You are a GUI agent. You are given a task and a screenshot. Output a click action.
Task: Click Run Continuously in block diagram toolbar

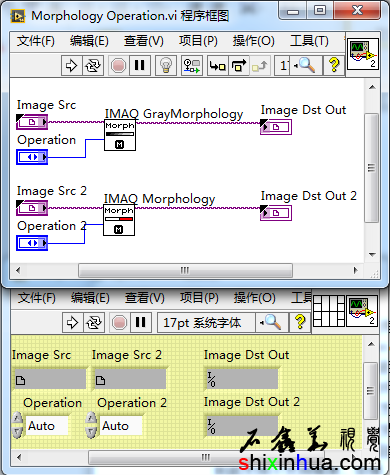pyautogui.click(x=92, y=65)
